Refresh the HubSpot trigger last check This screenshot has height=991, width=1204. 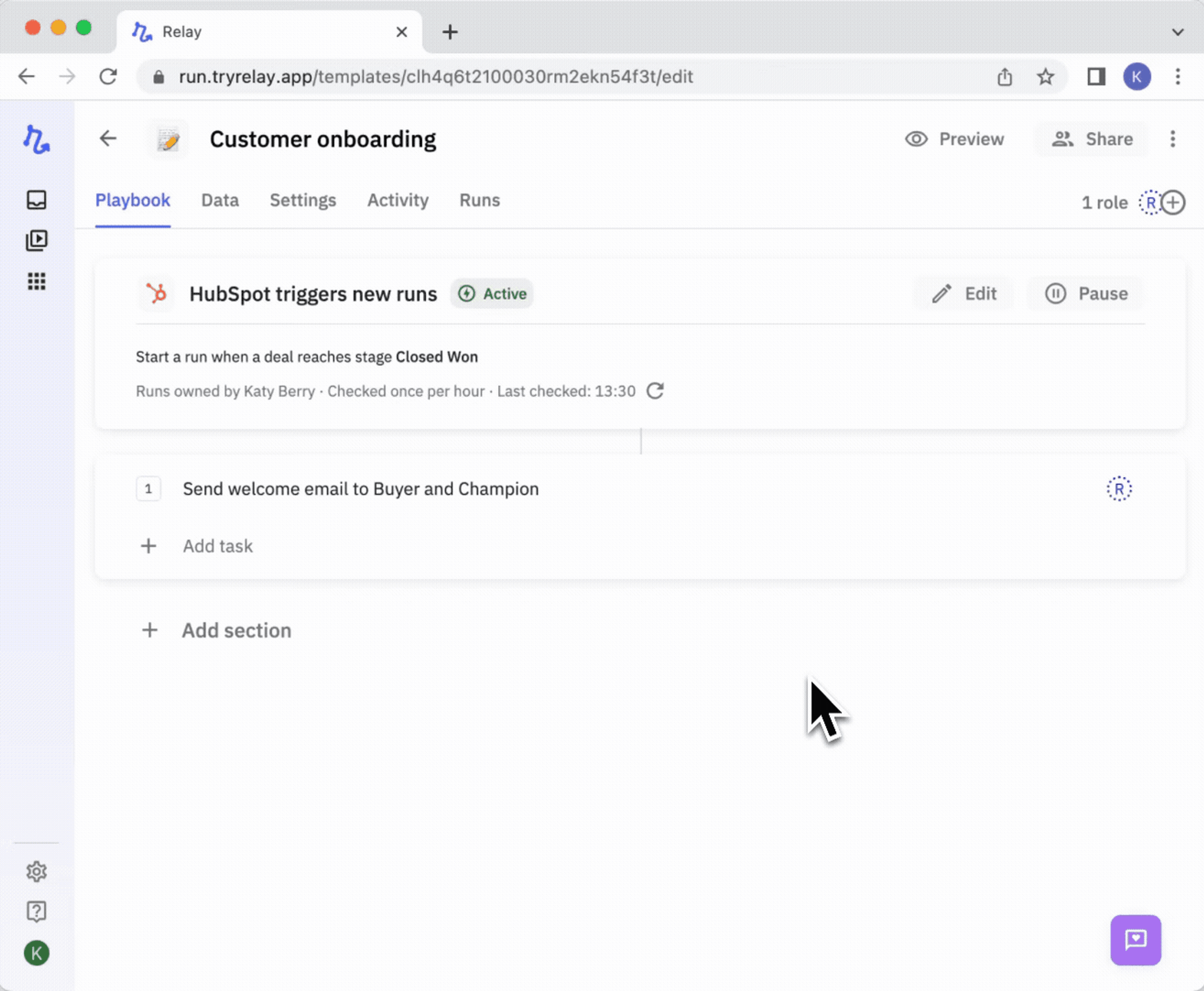[655, 391]
